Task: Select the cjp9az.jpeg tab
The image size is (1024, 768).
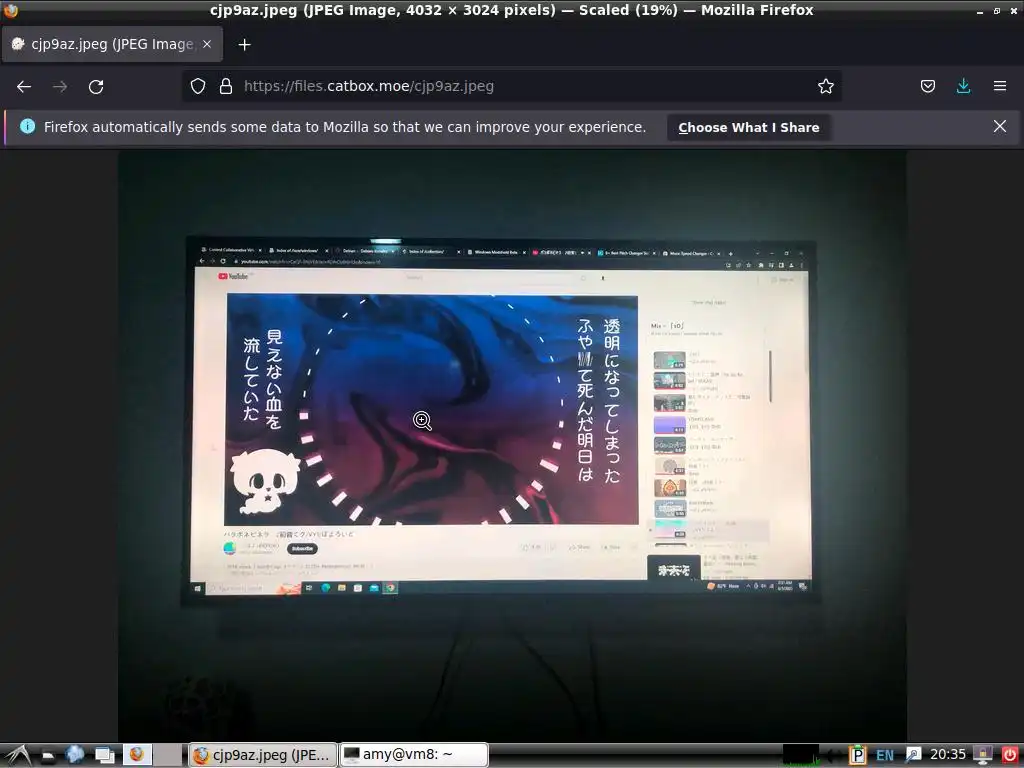Action: [x=112, y=44]
